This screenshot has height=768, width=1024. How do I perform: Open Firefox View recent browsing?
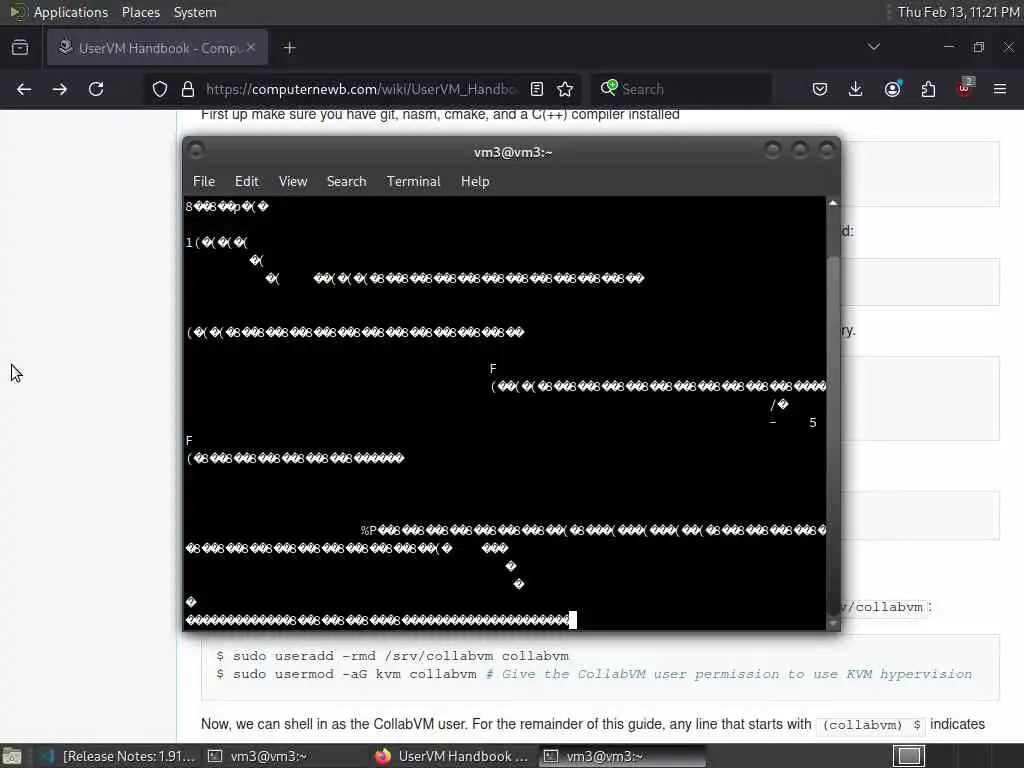pyautogui.click(x=20, y=48)
